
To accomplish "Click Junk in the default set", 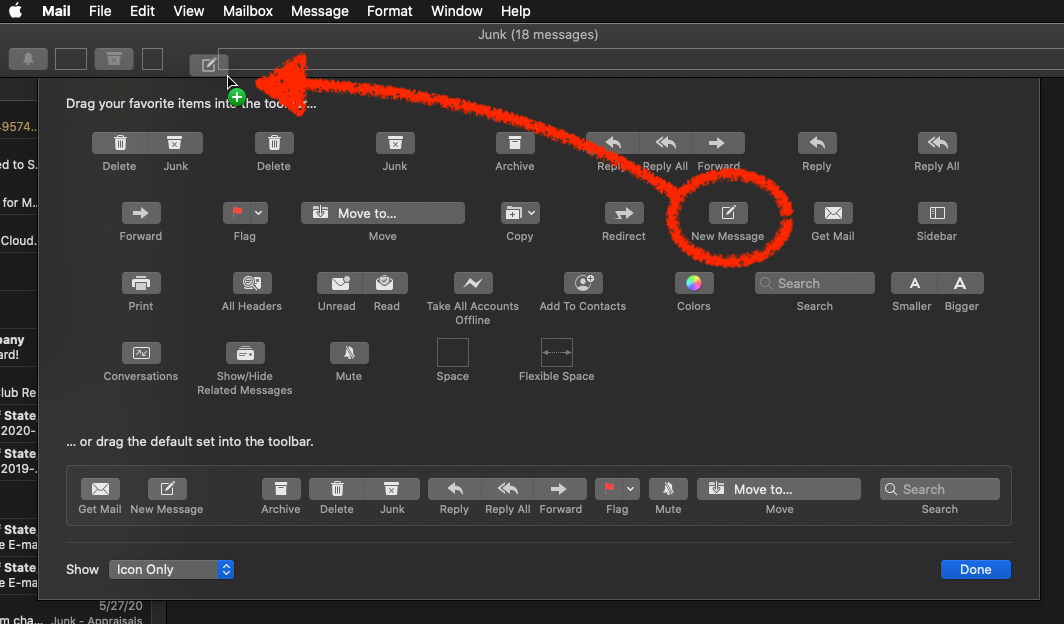I will click(392, 489).
